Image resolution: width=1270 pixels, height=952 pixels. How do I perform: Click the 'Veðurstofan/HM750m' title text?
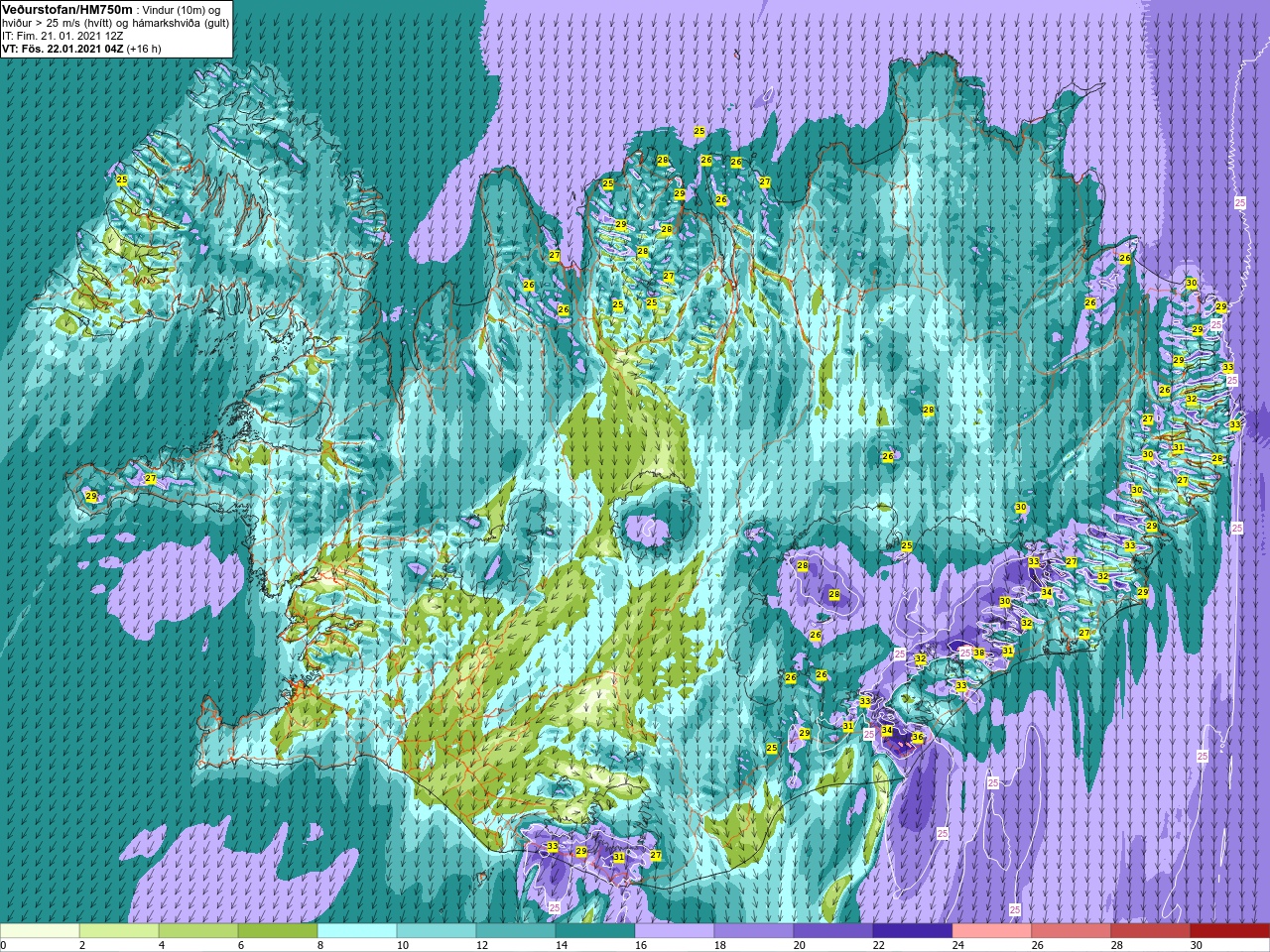pyautogui.click(x=66, y=9)
